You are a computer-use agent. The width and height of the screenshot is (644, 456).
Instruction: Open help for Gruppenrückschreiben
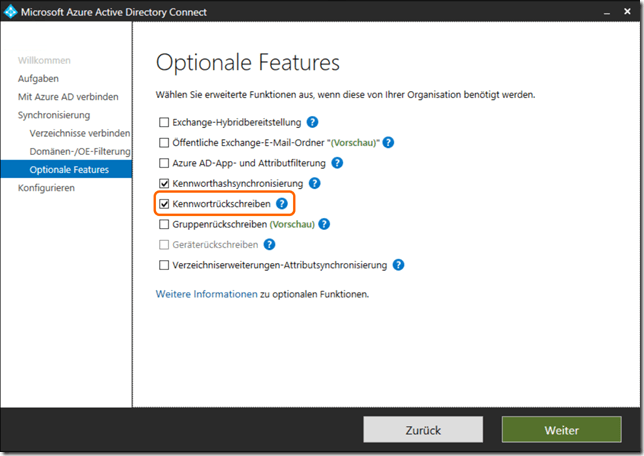[323, 224]
